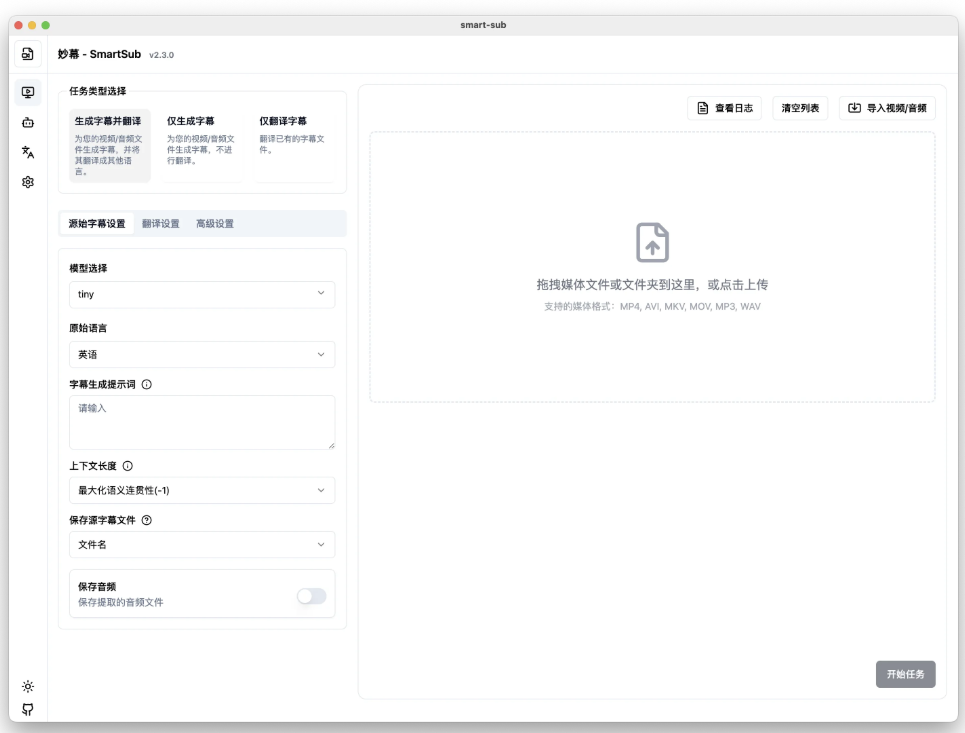The image size is (965, 733).
Task: Open the 原始语言 dropdown showing 英语
Action: point(202,354)
